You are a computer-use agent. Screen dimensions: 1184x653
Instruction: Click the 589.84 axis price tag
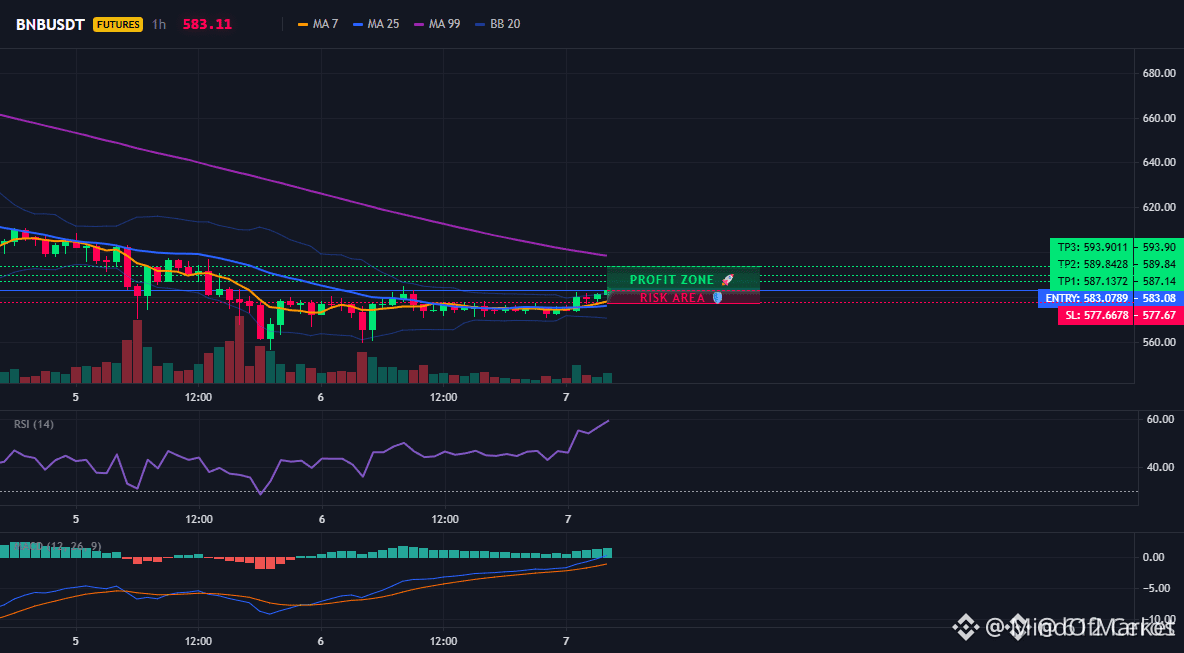[1159, 263]
